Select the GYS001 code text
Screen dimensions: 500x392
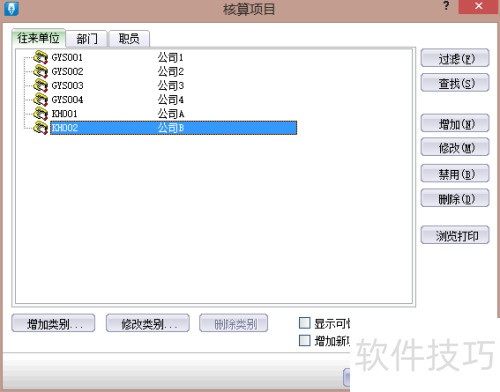point(67,57)
